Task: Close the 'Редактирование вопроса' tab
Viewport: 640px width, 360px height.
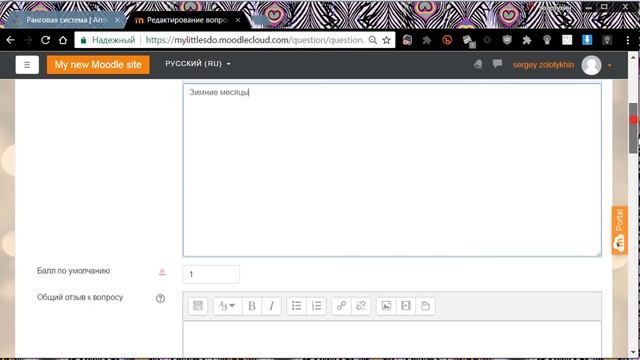Action: 238,20
